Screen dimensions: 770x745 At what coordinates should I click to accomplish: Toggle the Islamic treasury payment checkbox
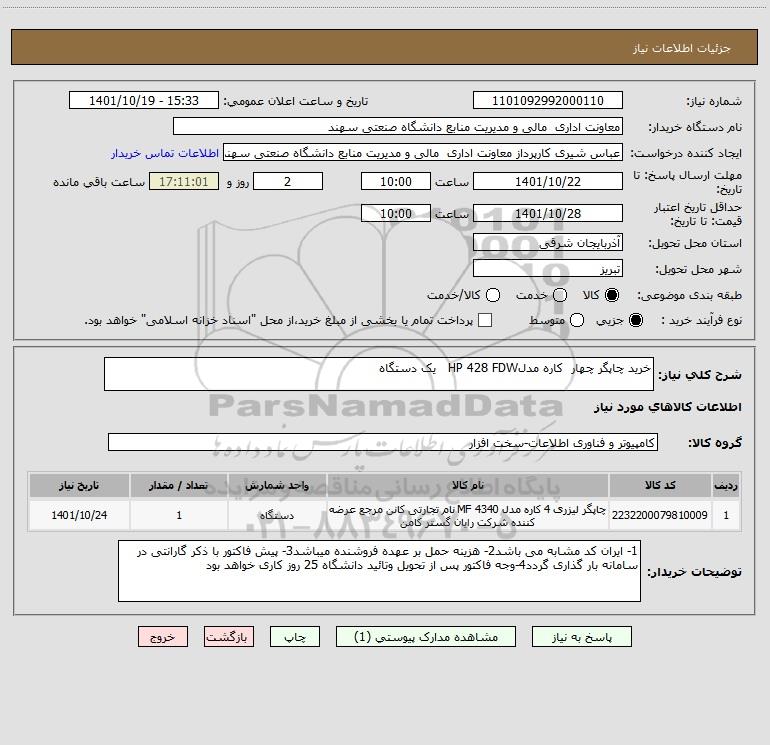(485, 320)
